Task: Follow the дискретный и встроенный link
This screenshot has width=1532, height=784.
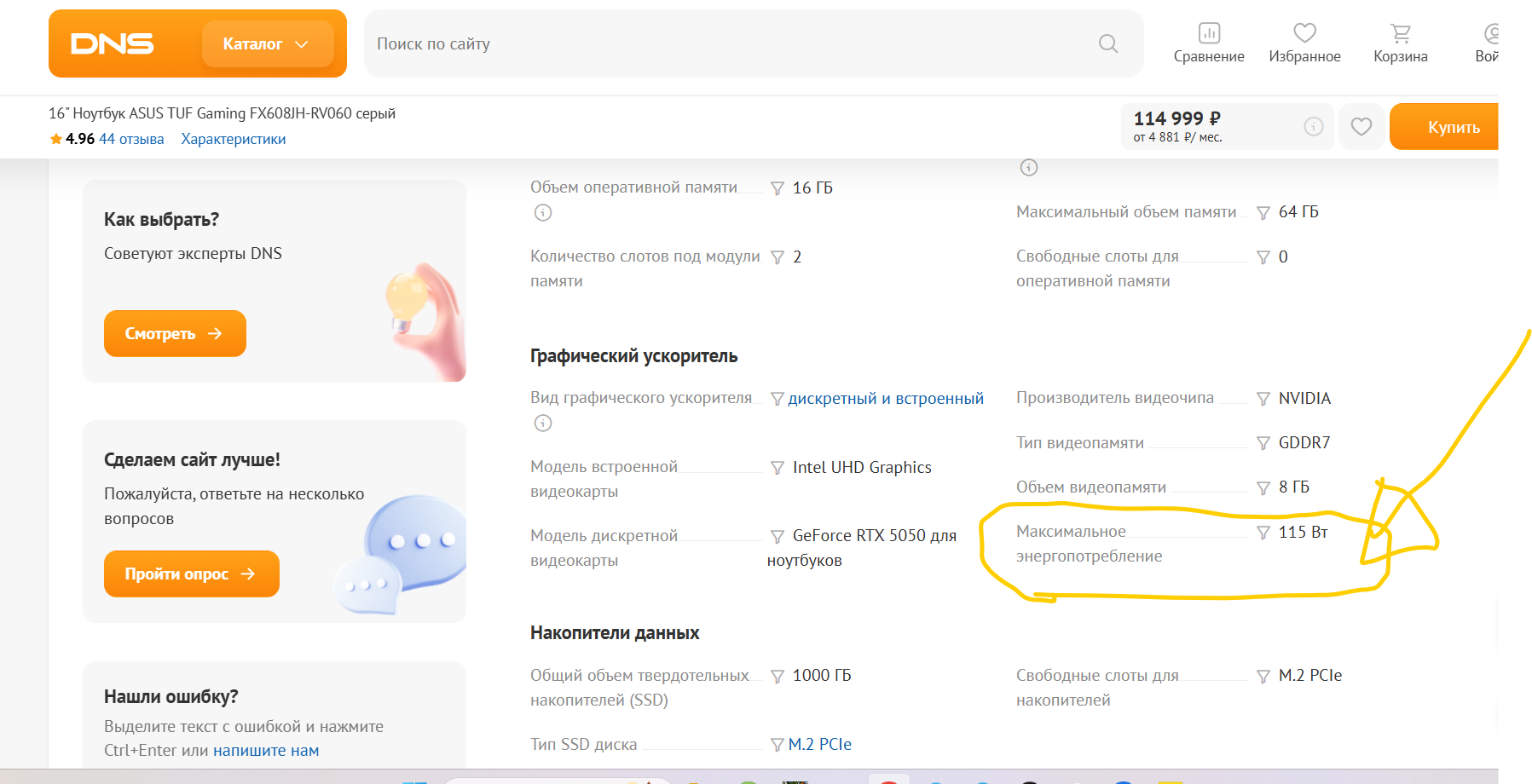Action: tap(886, 398)
